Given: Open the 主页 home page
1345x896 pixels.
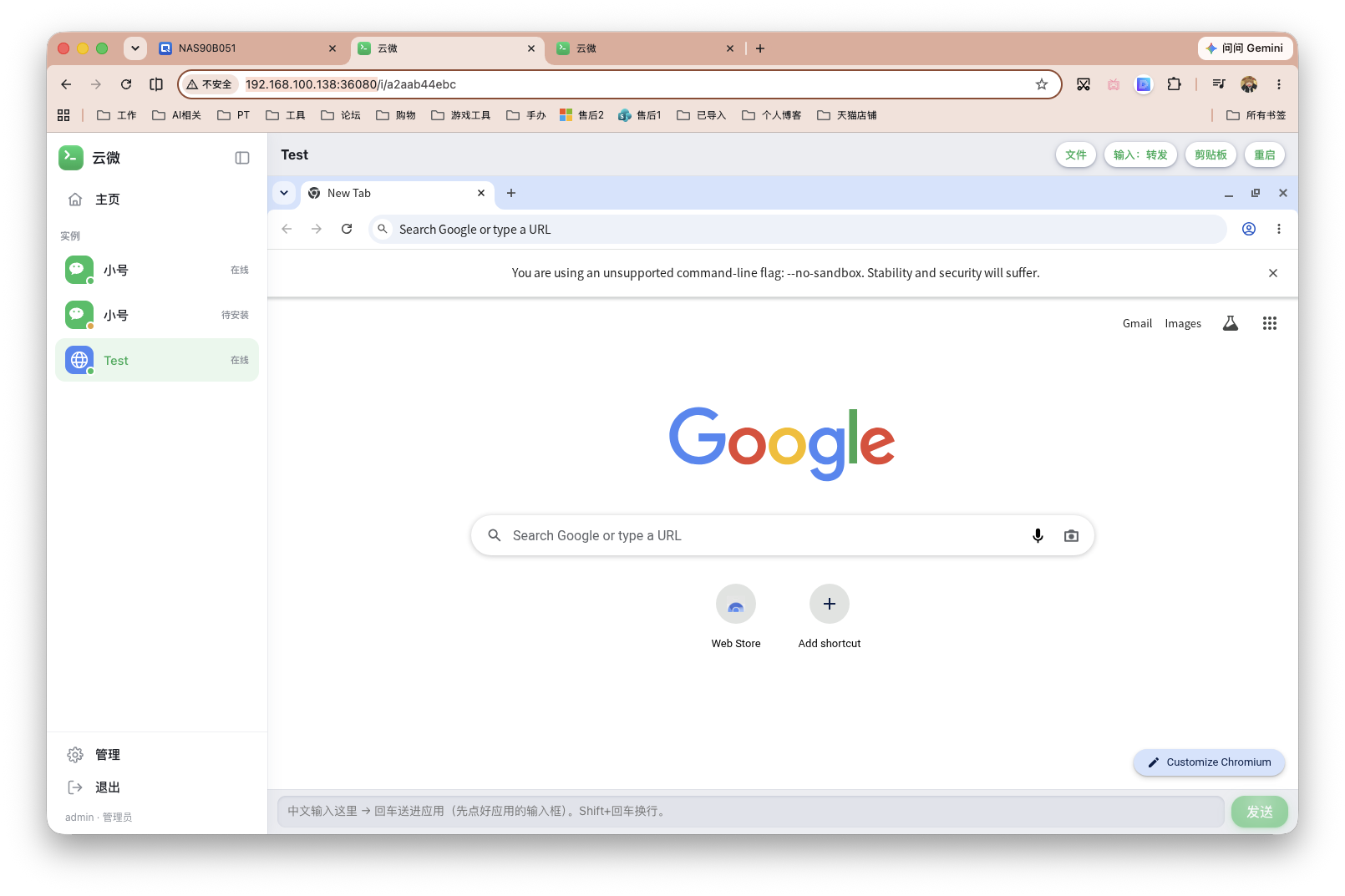Looking at the screenshot, I should tap(157, 200).
